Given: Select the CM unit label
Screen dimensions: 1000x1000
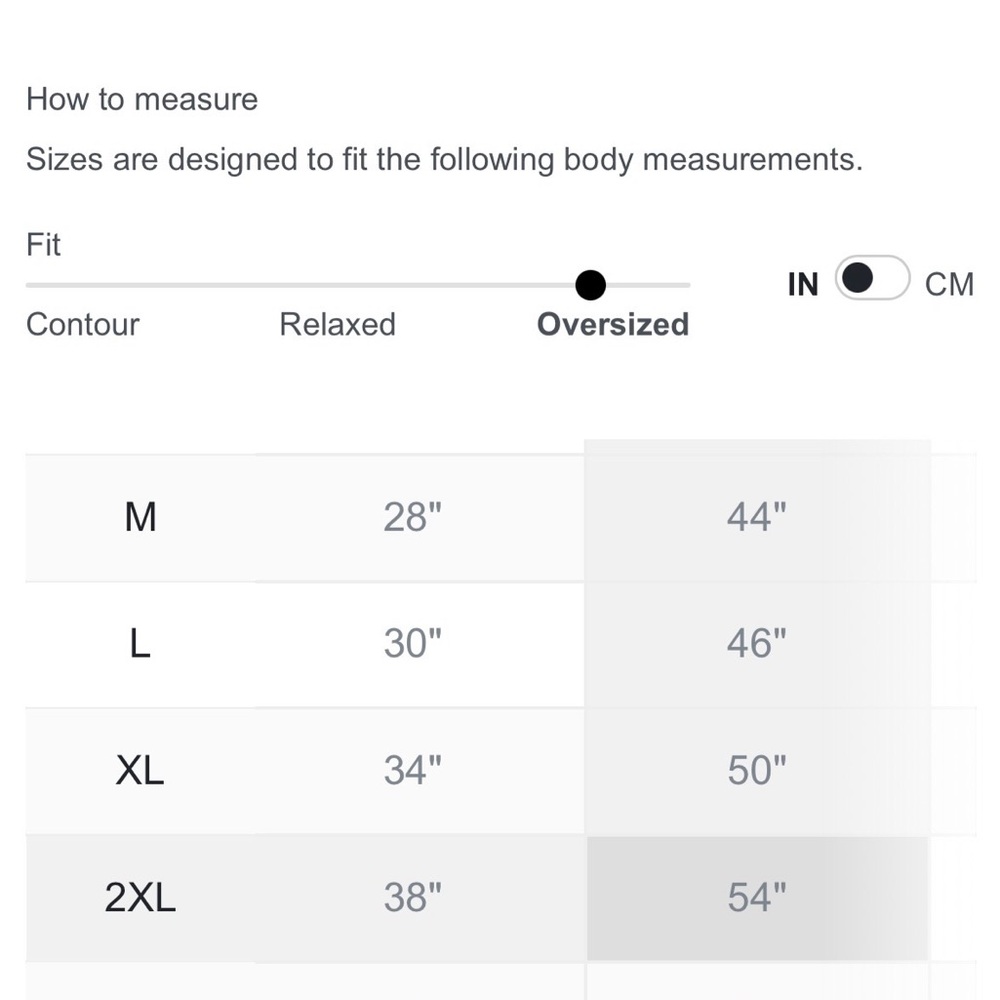Looking at the screenshot, I should pos(950,284).
